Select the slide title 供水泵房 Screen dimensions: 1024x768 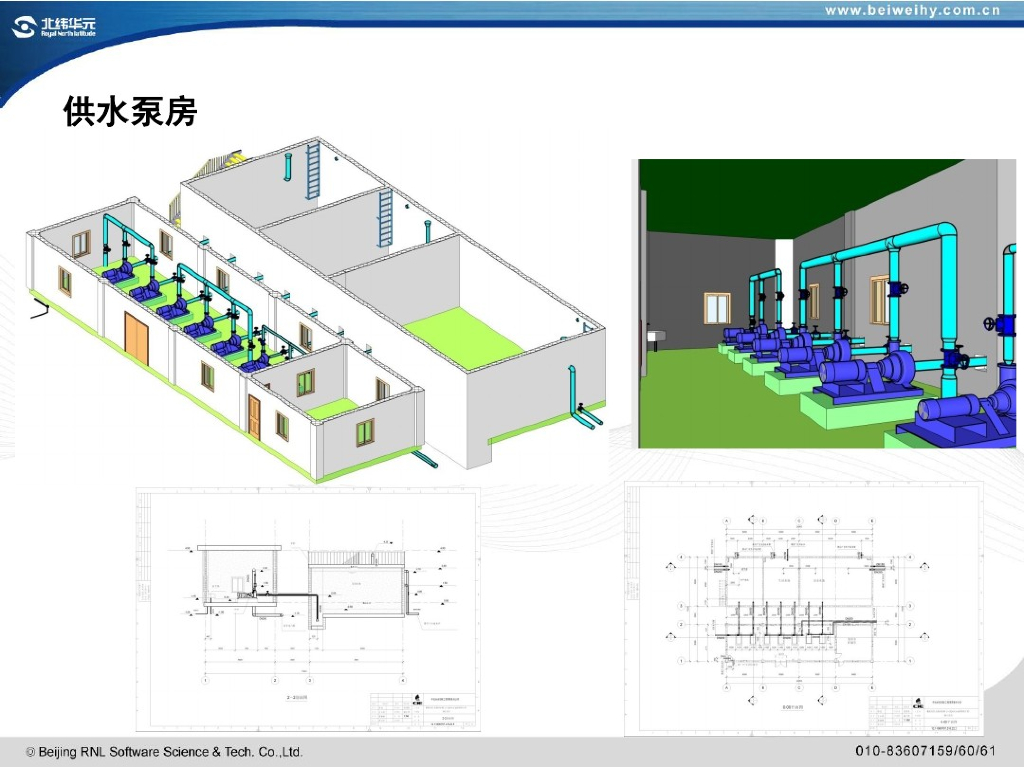pos(130,112)
